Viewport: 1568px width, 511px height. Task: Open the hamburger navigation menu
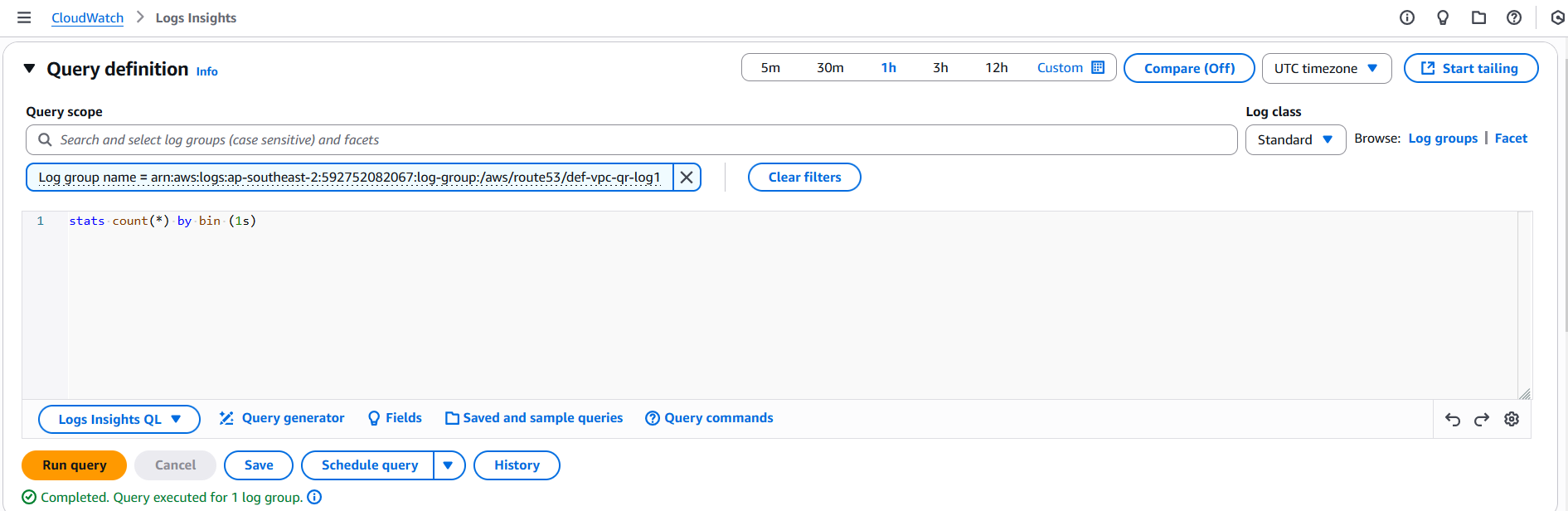click(24, 17)
